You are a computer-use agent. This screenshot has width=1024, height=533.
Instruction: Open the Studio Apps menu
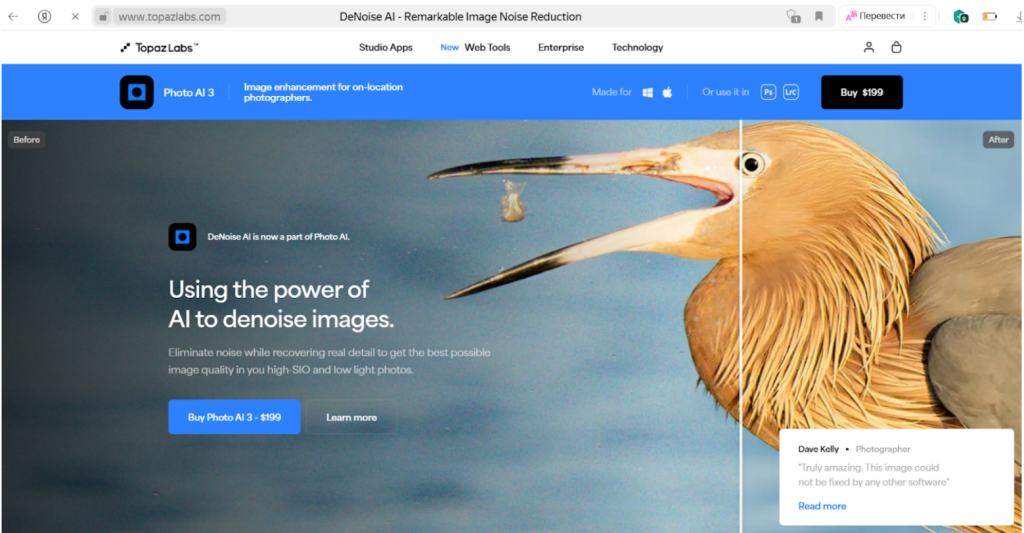385,47
